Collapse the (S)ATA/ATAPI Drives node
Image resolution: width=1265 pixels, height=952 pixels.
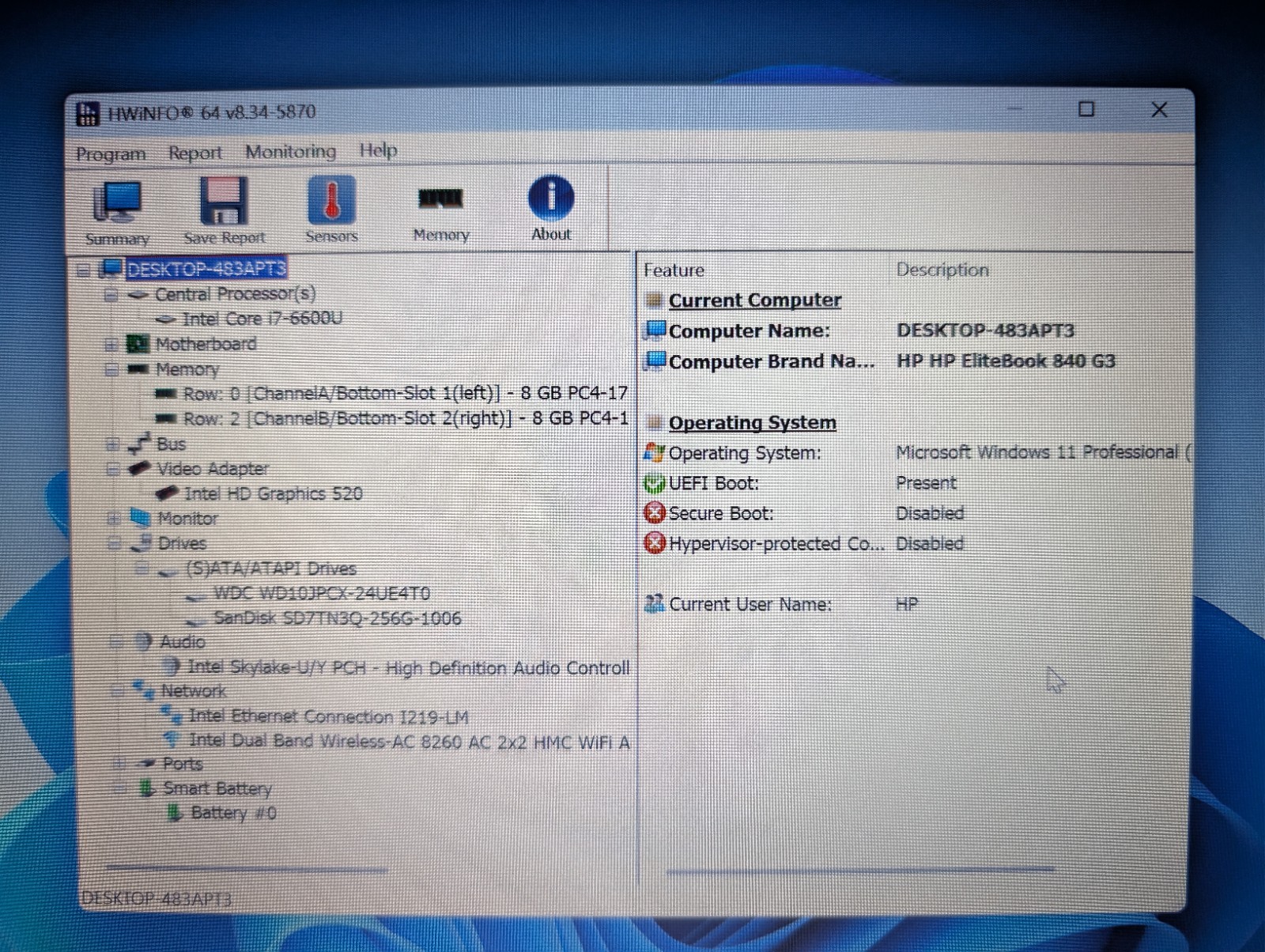[142, 568]
